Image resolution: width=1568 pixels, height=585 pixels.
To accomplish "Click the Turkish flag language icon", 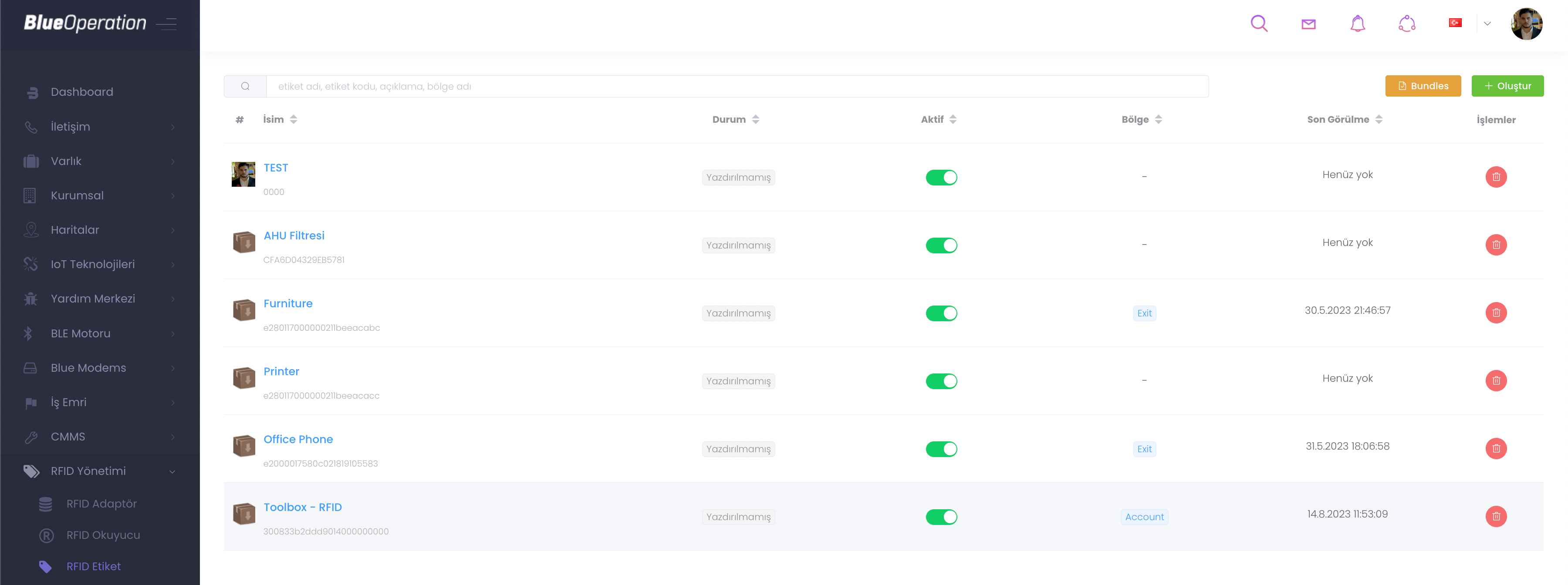I will (1455, 23).
